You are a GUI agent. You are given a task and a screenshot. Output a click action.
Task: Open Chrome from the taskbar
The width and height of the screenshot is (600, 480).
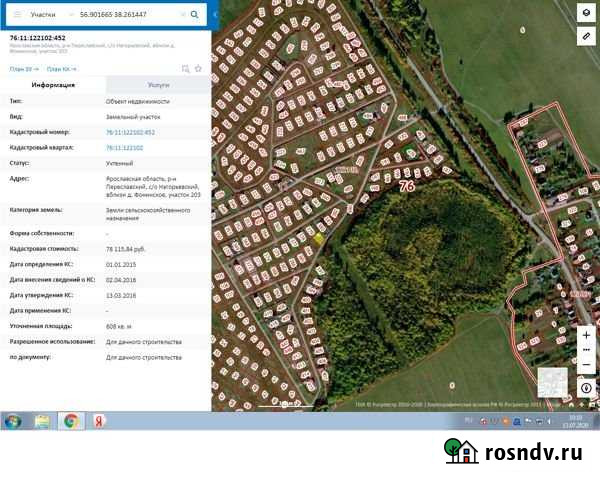point(72,421)
